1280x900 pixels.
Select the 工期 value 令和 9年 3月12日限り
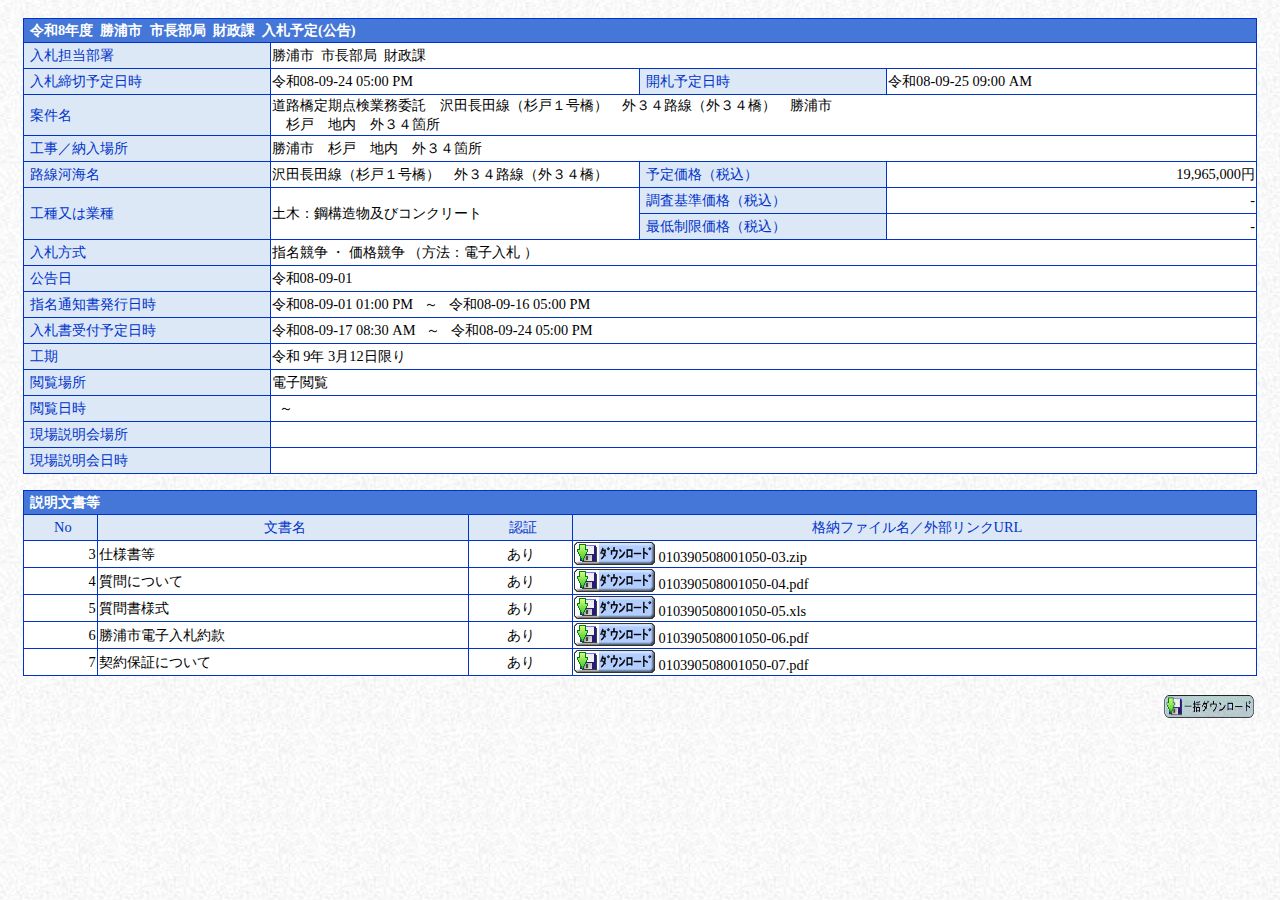(338, 356)
